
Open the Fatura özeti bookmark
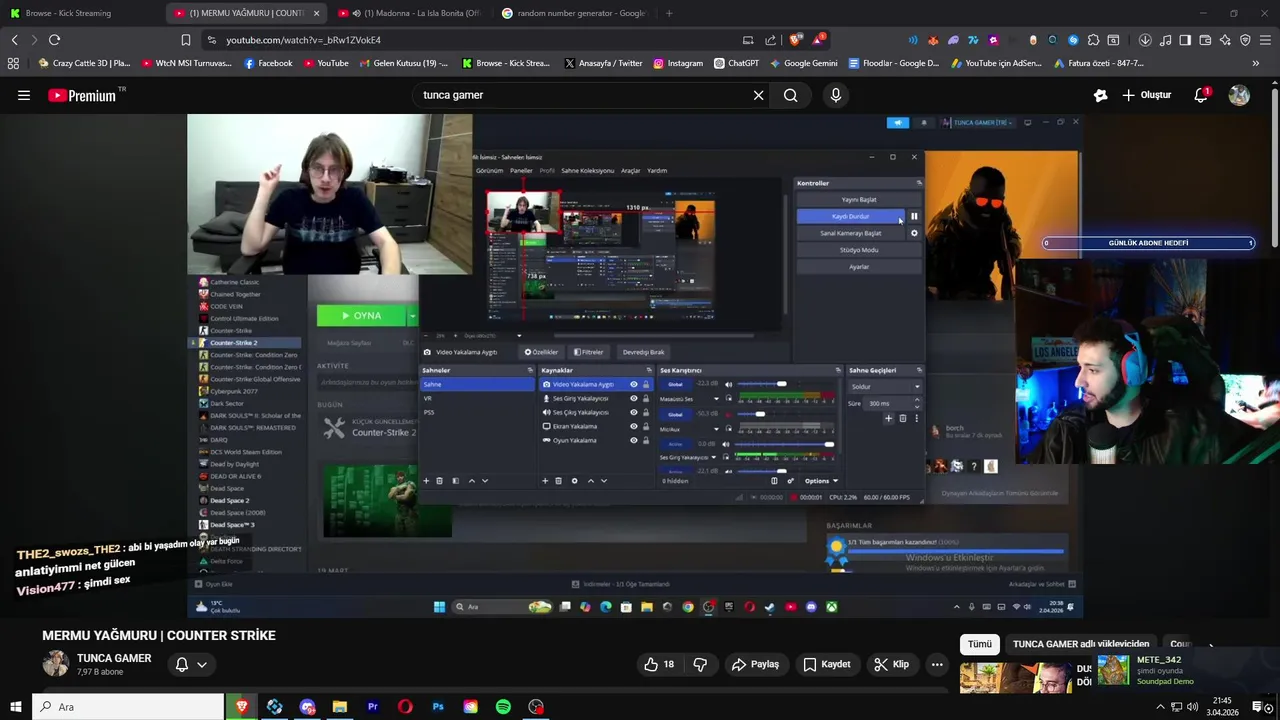pos(1099,63)
